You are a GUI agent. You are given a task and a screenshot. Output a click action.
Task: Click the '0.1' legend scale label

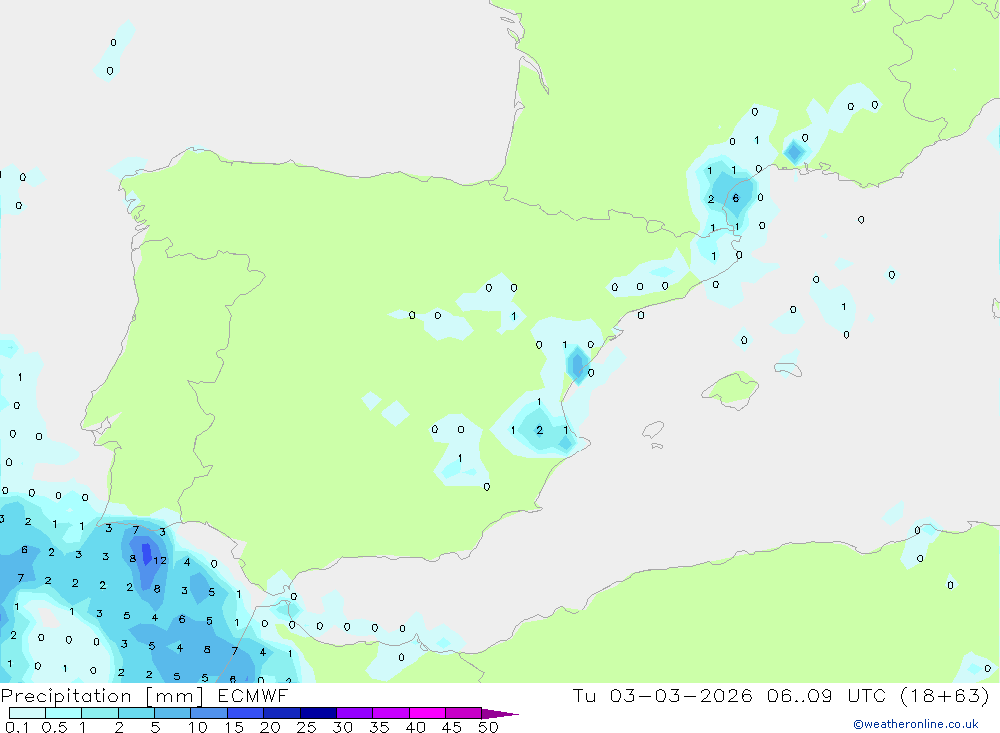17,727
